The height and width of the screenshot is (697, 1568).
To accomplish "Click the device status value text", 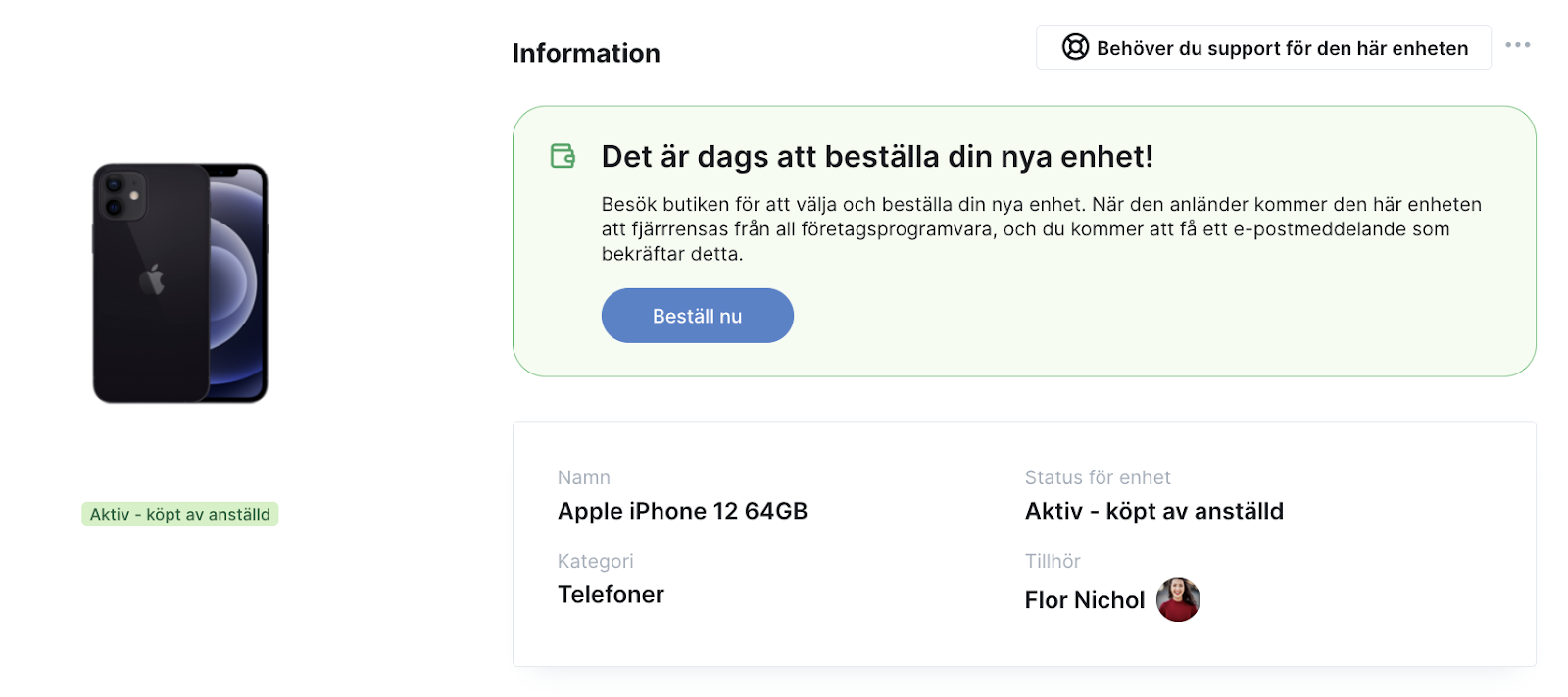I will tap(1153, 511).
